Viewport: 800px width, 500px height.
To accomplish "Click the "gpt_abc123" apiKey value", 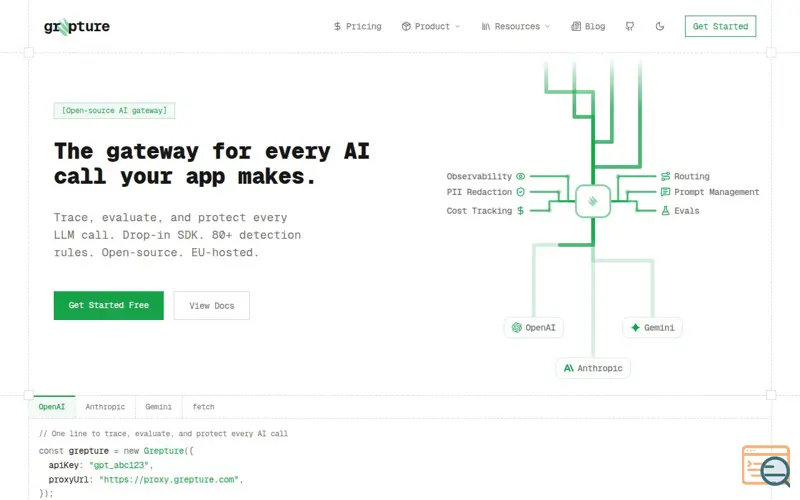I will pos(119,465).
